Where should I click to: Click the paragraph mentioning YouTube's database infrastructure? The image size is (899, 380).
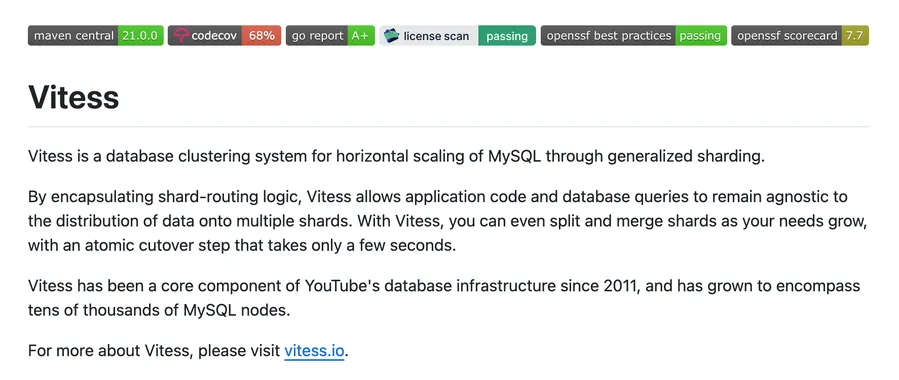[444, 298]
